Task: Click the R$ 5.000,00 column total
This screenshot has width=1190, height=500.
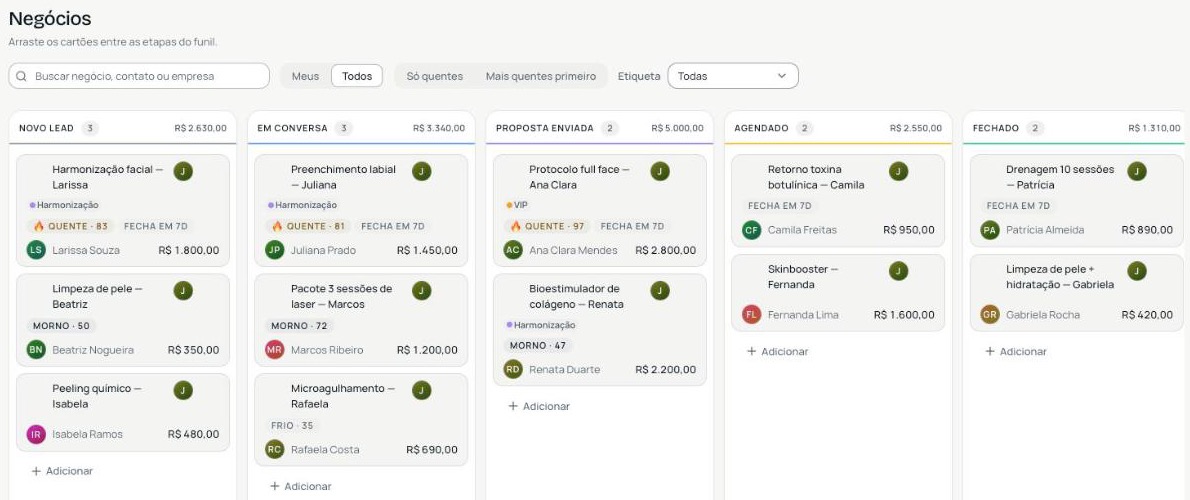Action: 678,128
